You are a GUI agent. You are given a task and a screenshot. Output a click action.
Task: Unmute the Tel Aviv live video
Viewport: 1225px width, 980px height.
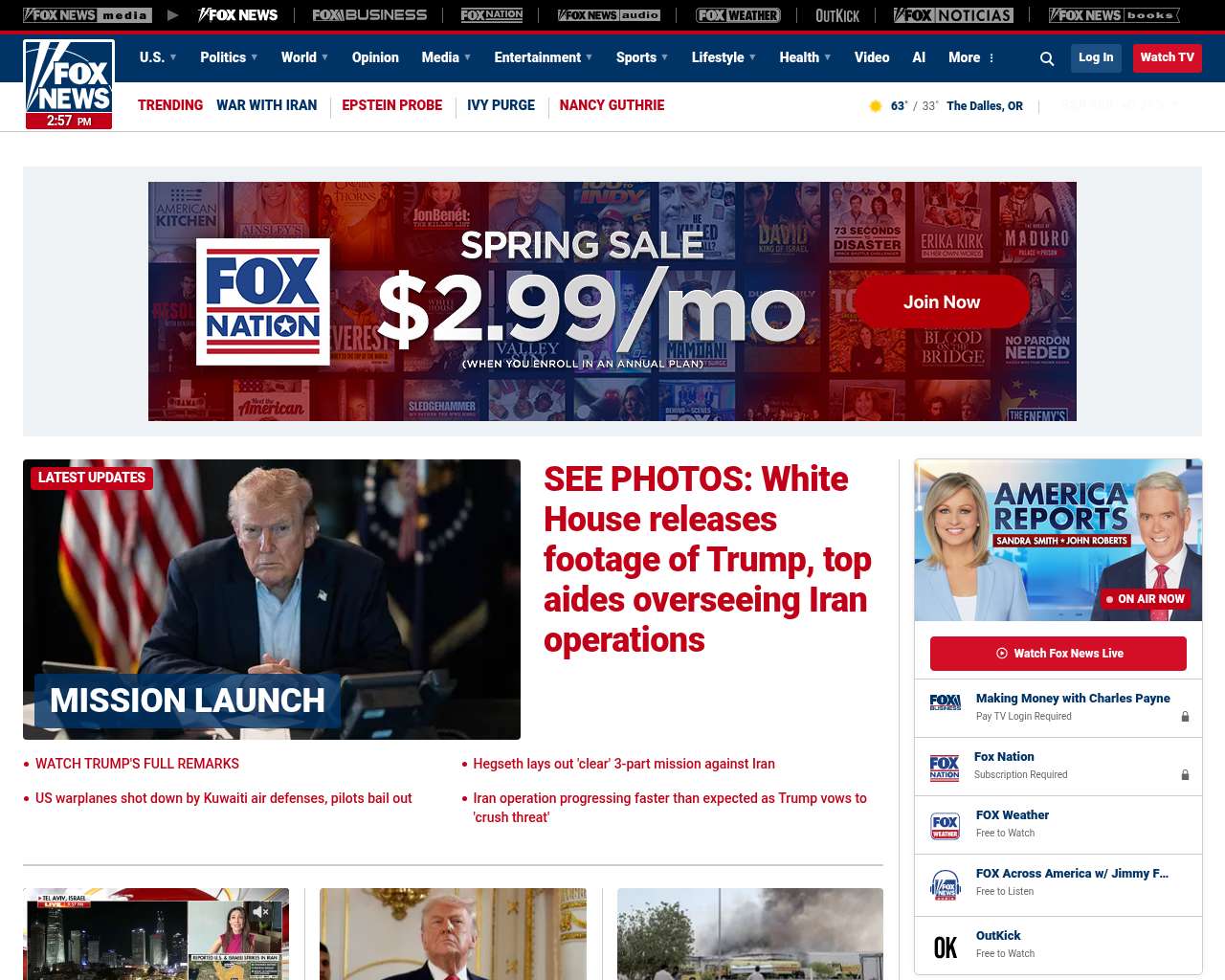(x=260, y=912)
